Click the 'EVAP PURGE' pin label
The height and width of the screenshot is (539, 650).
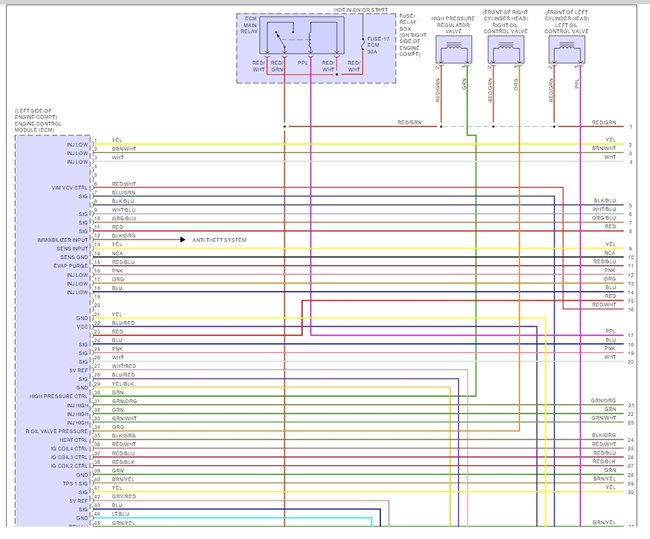(70, 266)
